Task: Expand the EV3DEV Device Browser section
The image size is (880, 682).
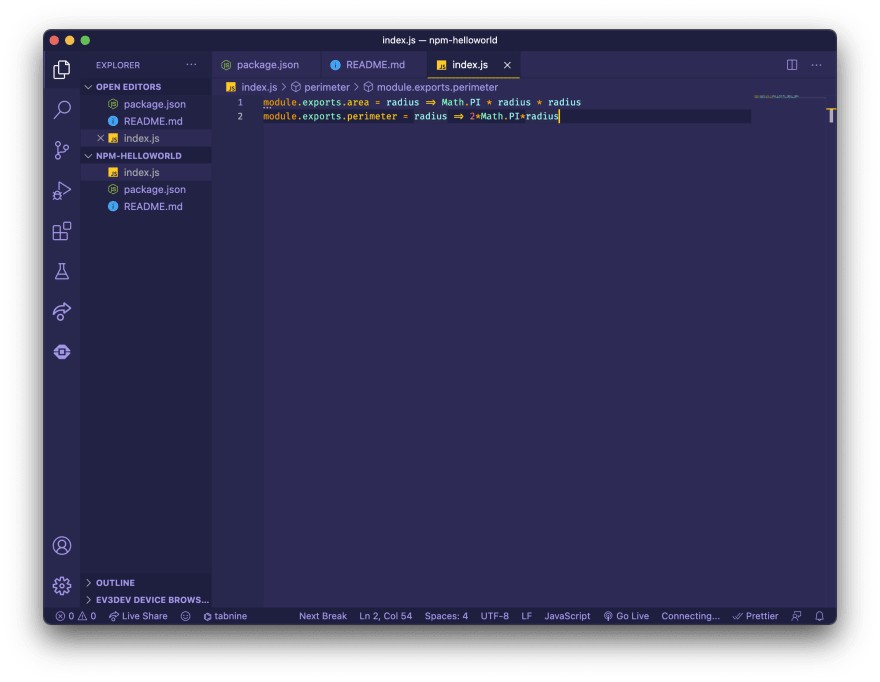Action: (146, 599)
